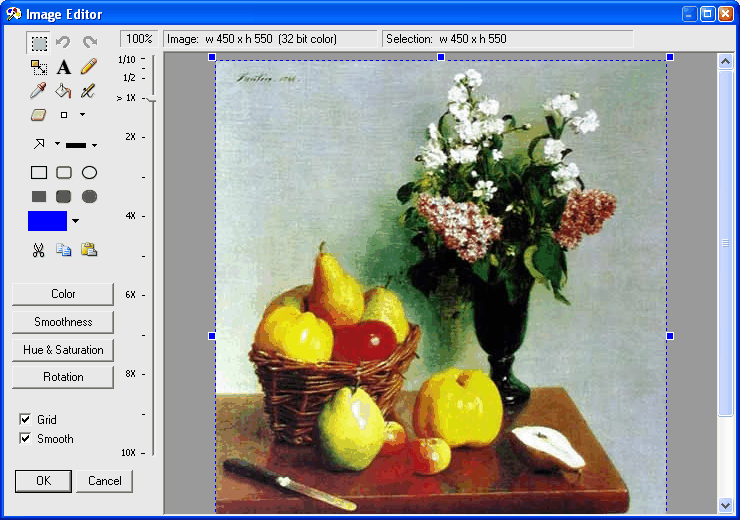This screenshot has height=520, width=740.
Task: Set zoom slider to 4X mark
Action: [x=143, y=216]
